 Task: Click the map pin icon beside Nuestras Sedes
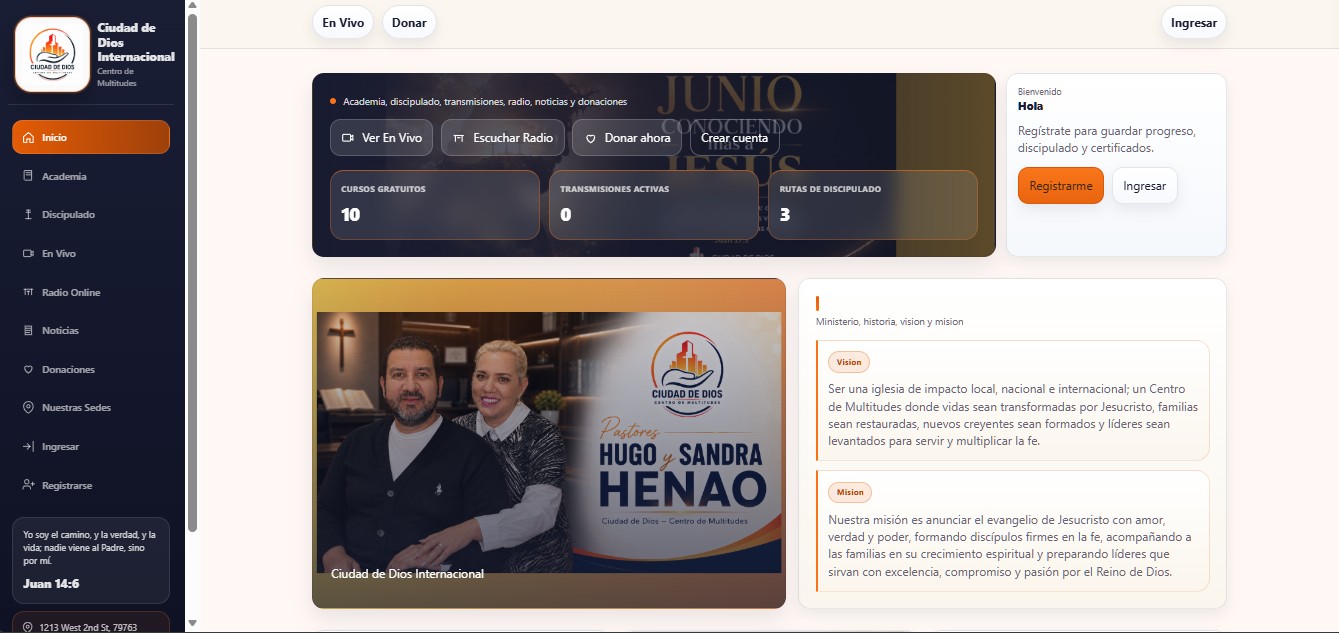click(28, 407)
